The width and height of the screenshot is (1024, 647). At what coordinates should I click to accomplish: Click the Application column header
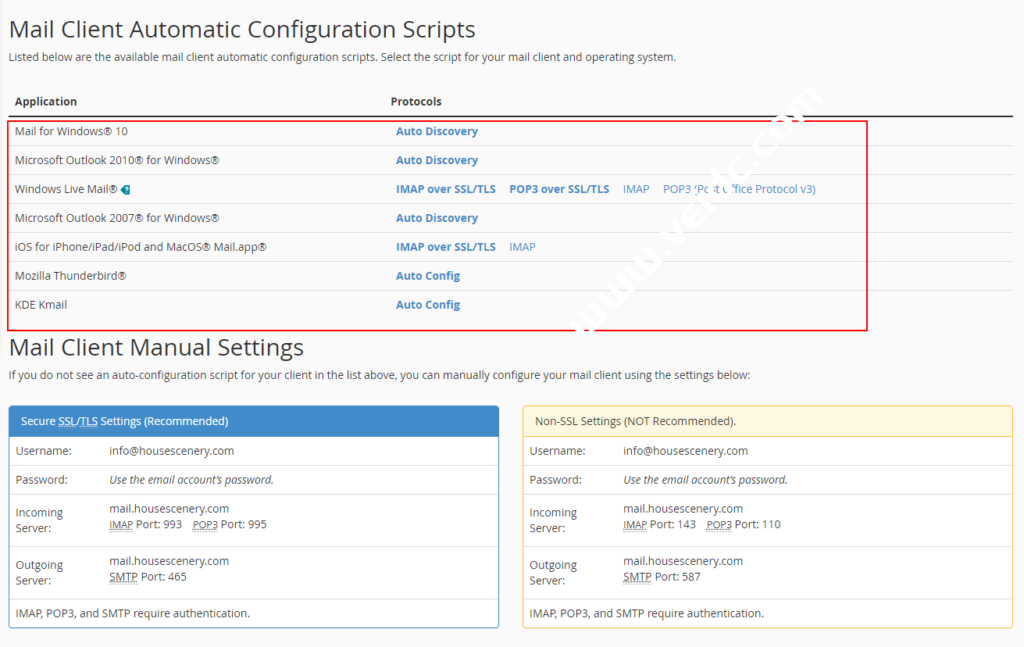tap(46, 102)
